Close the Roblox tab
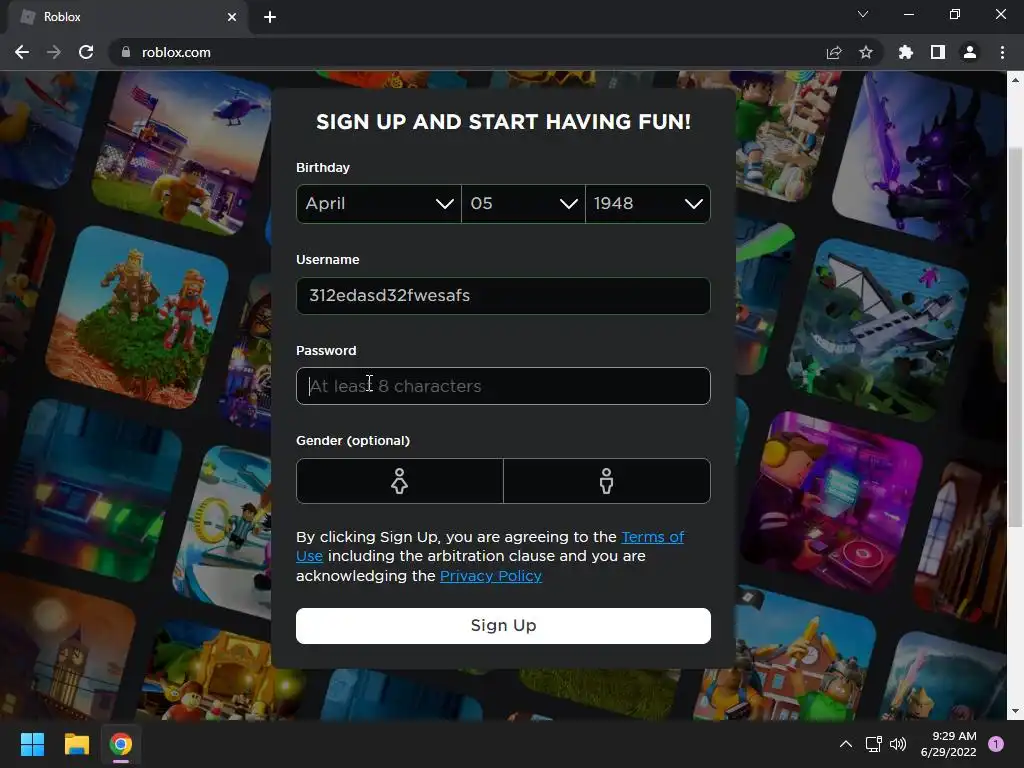Viewport: 1024px width, 768px height. [x=232, y=17]
